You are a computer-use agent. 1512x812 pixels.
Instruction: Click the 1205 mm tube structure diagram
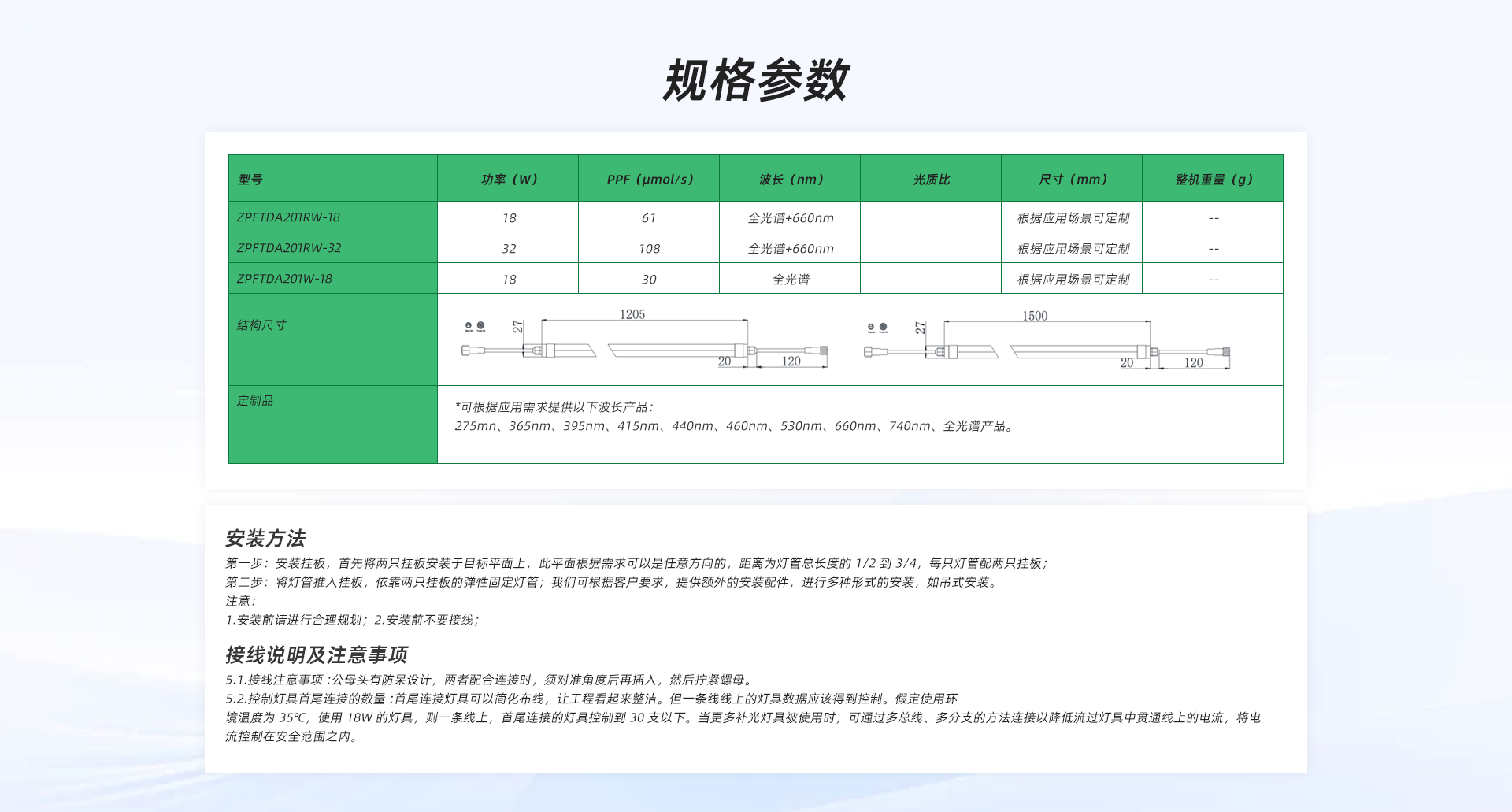(x=646, y=340)
